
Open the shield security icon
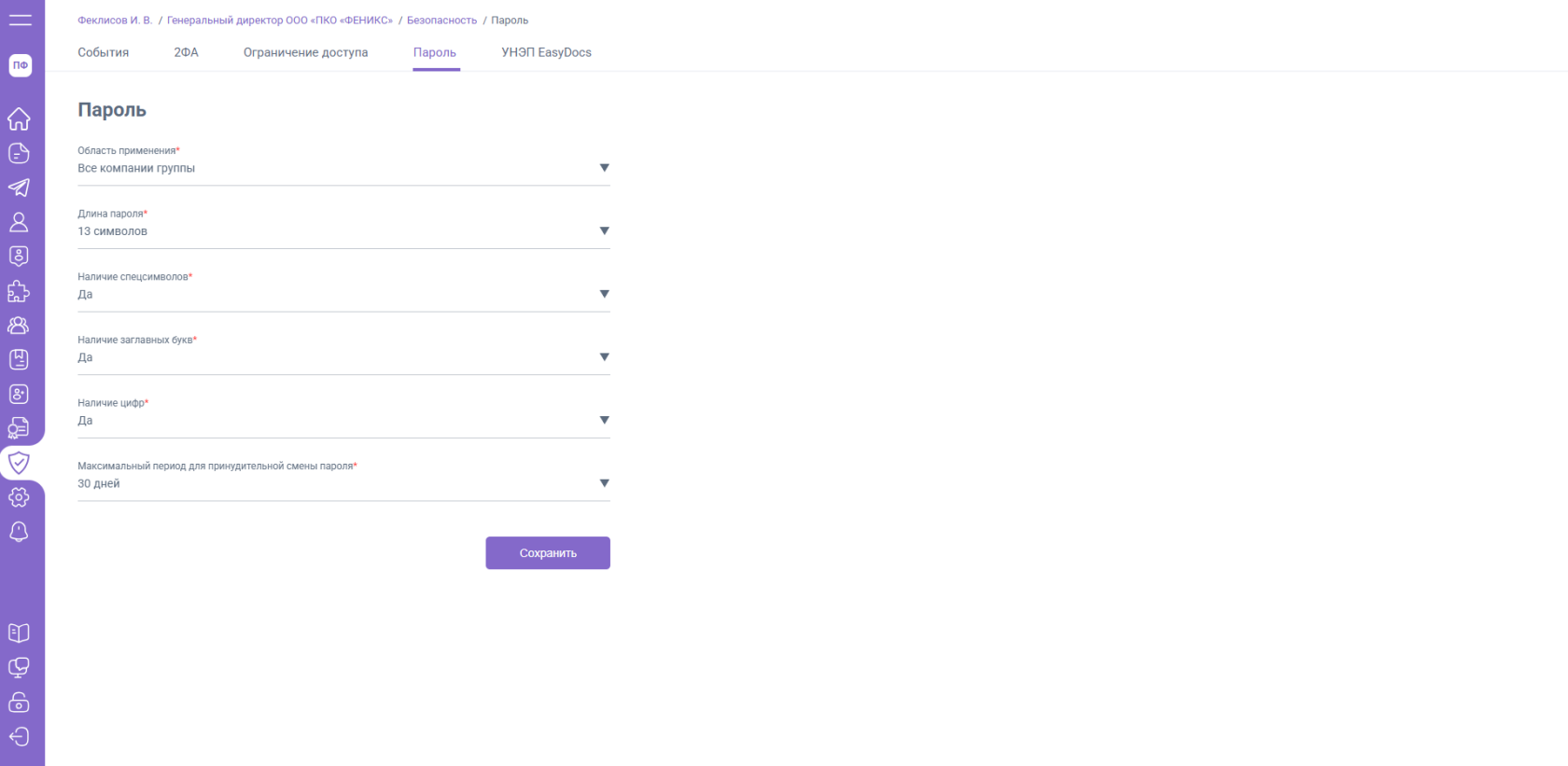[19, 463]
